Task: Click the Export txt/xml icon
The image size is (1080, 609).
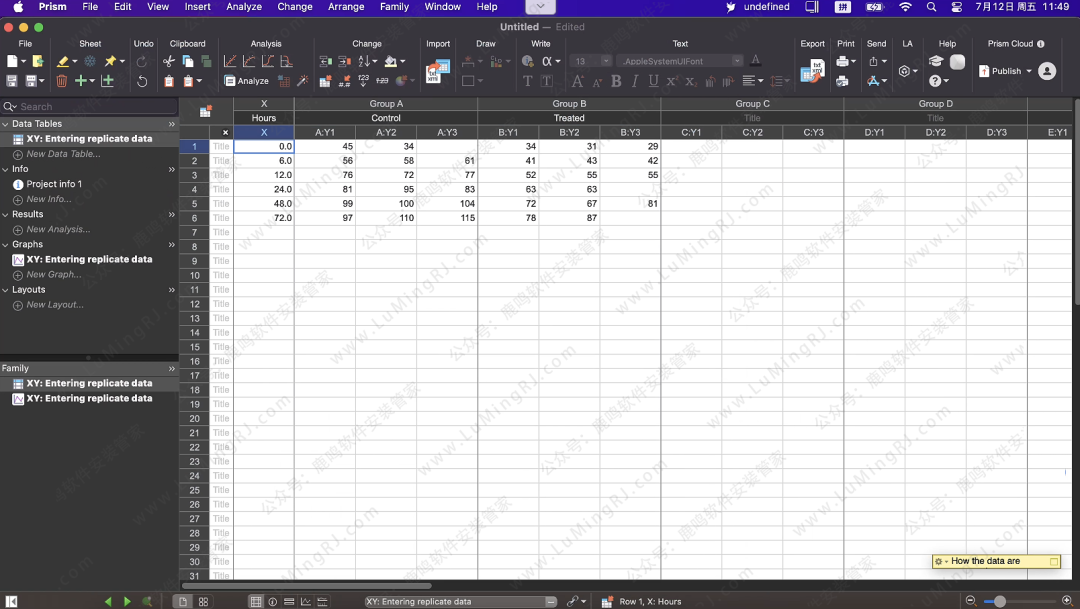Action: (812, 71)
